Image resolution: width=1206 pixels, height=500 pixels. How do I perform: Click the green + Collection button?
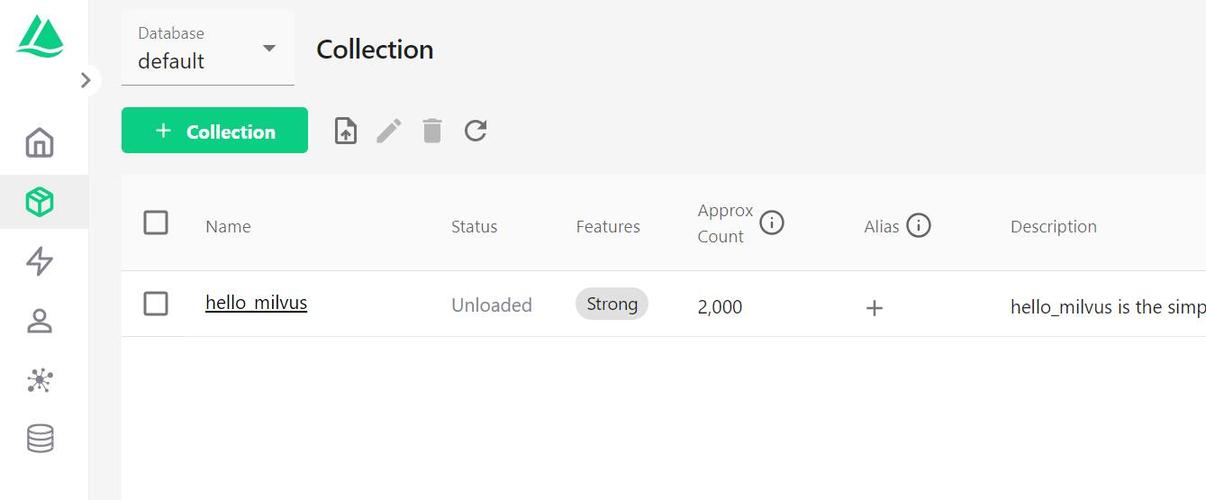(x=215, y=131)
